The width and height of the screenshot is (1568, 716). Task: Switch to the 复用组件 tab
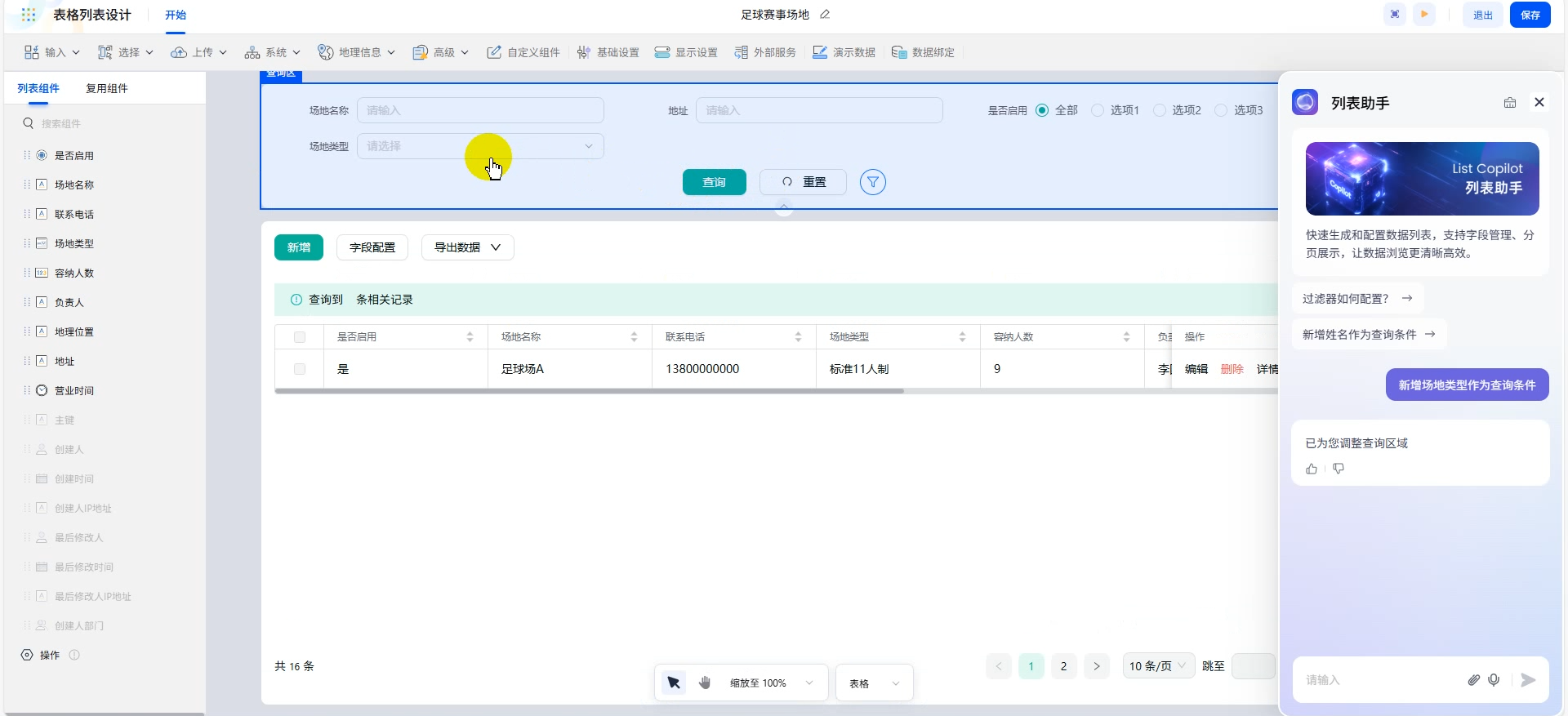point(107,88)
